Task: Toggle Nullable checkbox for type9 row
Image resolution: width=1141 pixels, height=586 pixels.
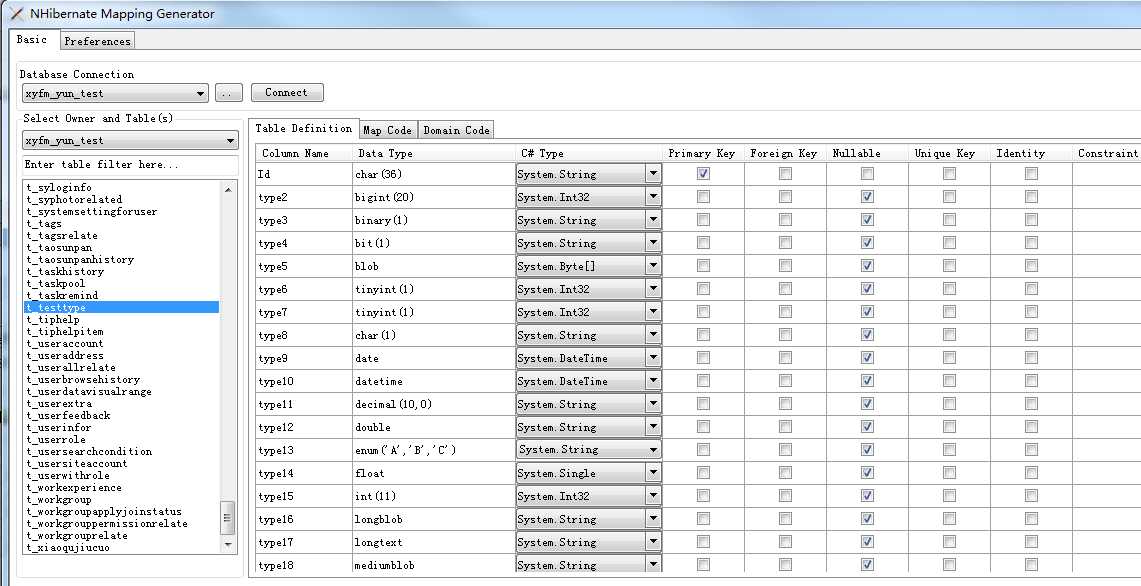Action: point(867,357)
